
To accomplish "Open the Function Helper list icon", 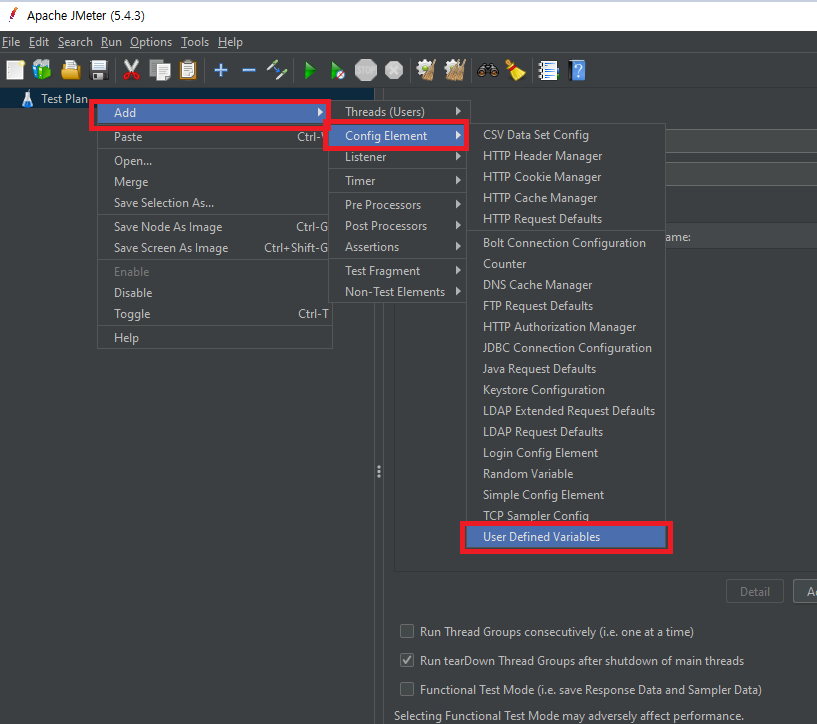I will (x=548, y=70).
